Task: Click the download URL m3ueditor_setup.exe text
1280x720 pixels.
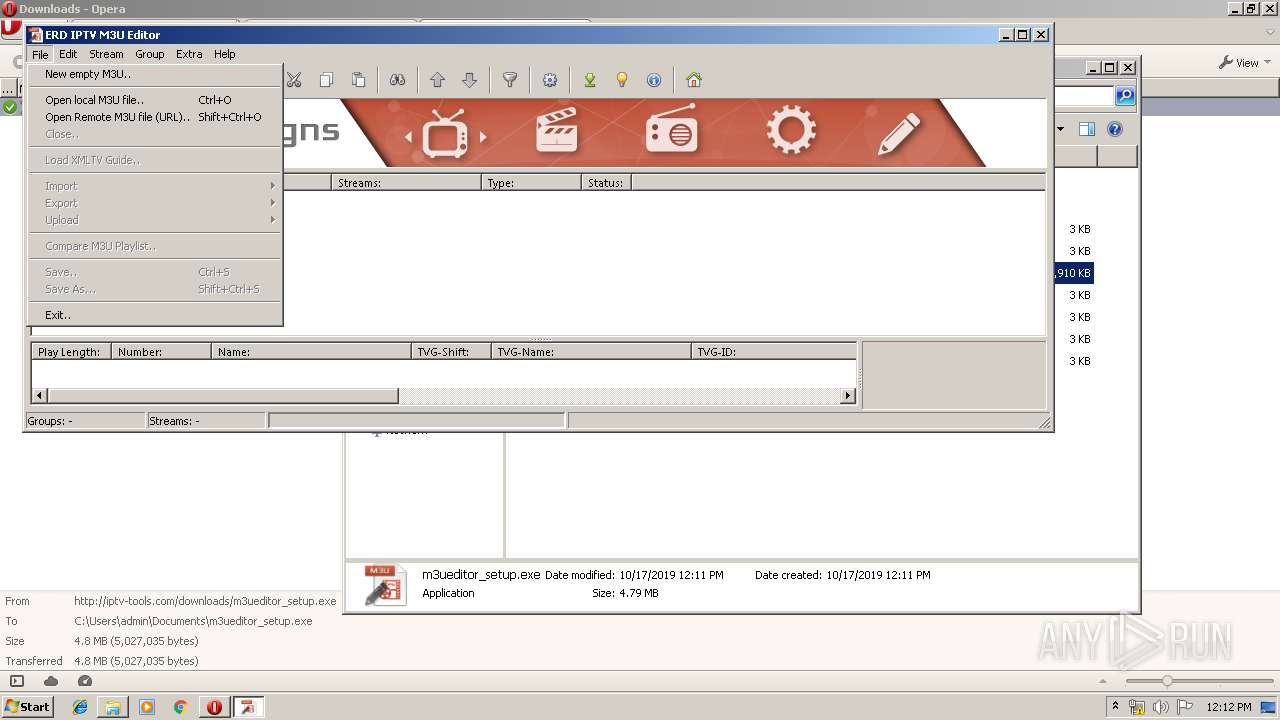Action: click(205, 601)
